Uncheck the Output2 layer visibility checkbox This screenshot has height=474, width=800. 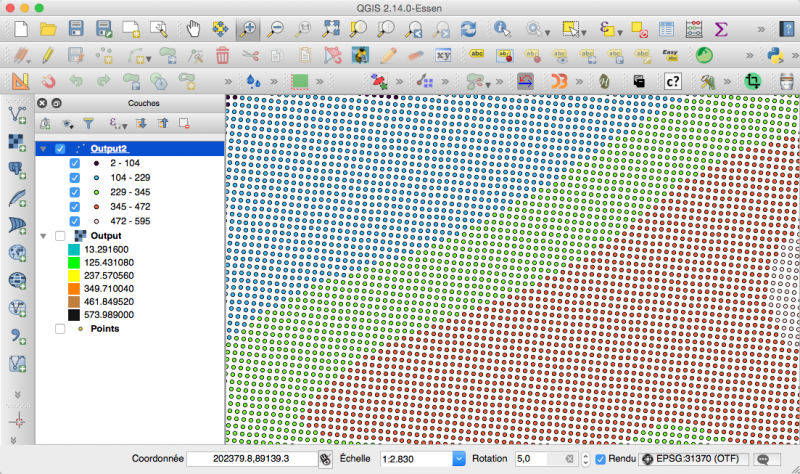(x=60, y=149)
